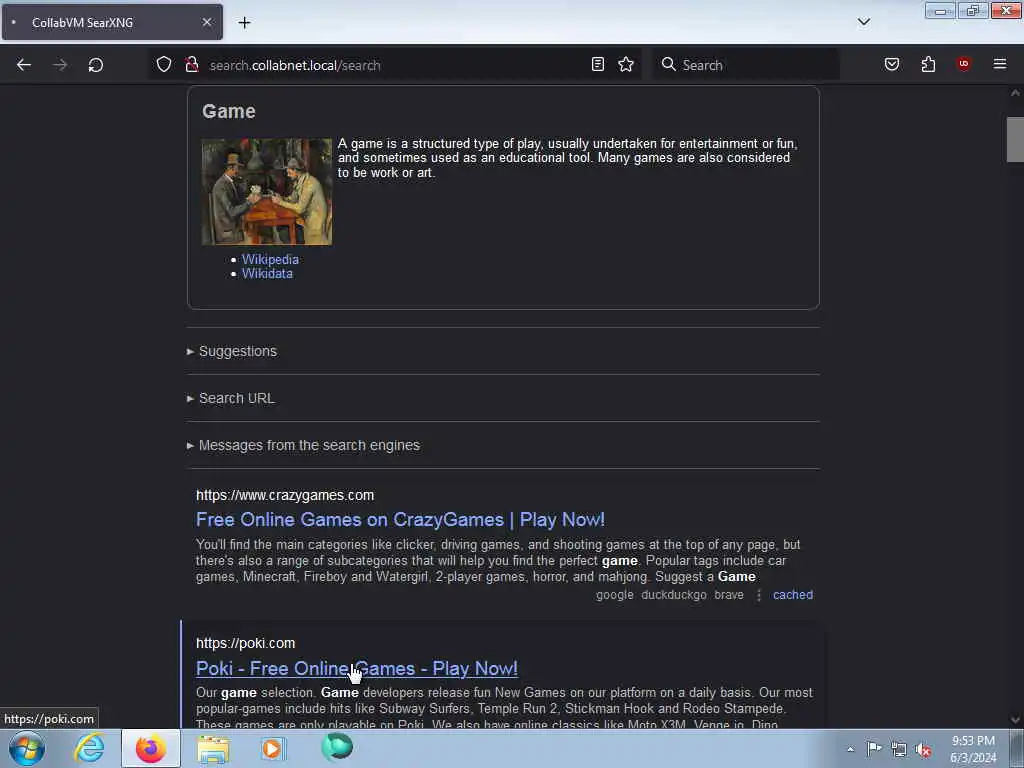List all tabs dropdown arrow
Screen dimensions: 1024x768
coord(863,22)
